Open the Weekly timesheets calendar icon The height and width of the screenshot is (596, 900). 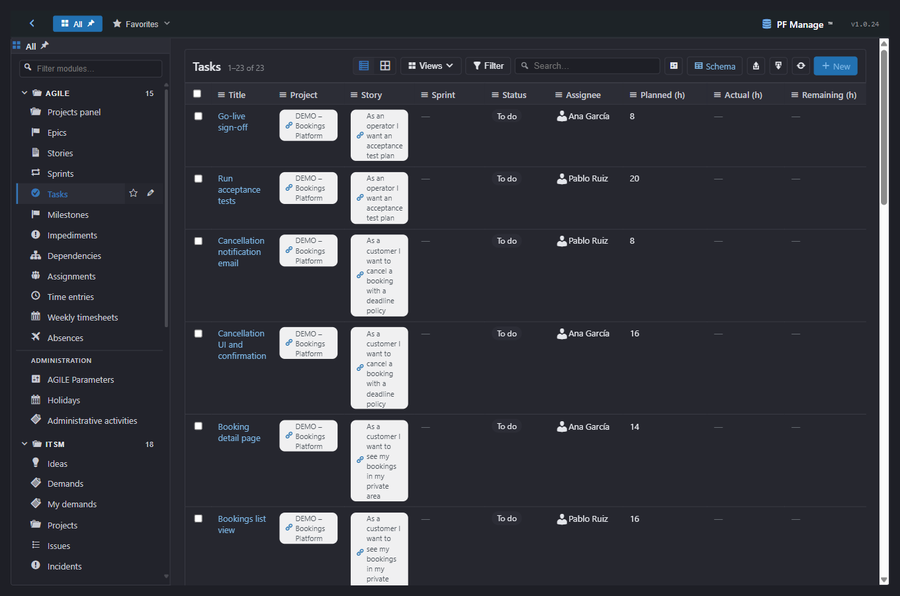tap(36, 316)
